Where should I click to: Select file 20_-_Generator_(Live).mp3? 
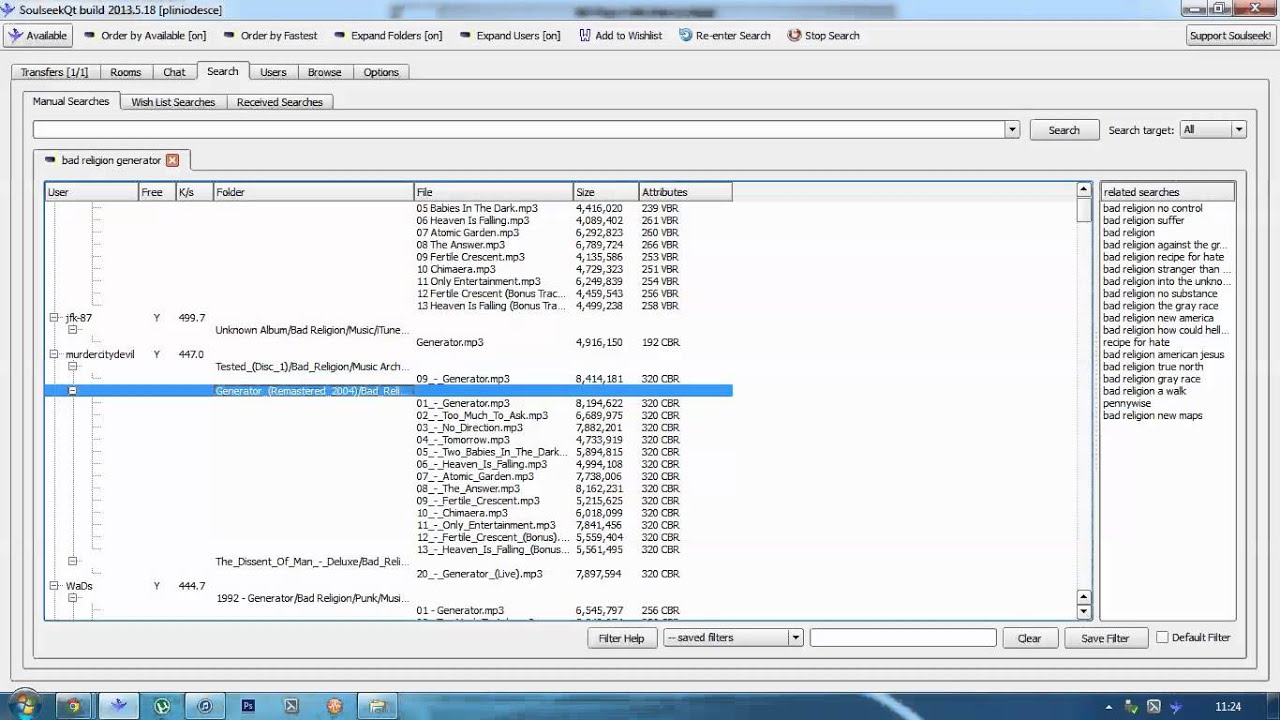tap(479, 574)
